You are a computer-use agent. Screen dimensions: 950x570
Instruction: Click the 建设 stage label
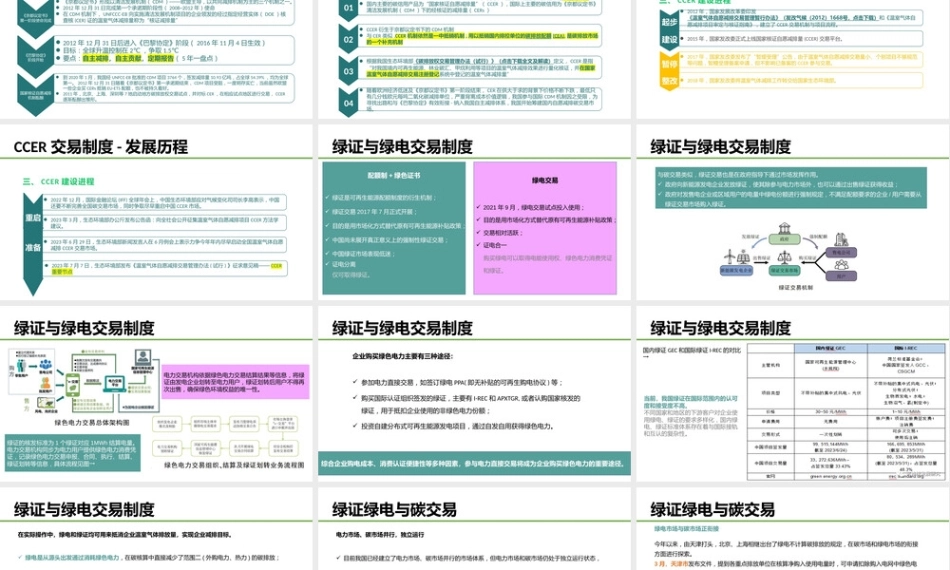pos(669,39)
